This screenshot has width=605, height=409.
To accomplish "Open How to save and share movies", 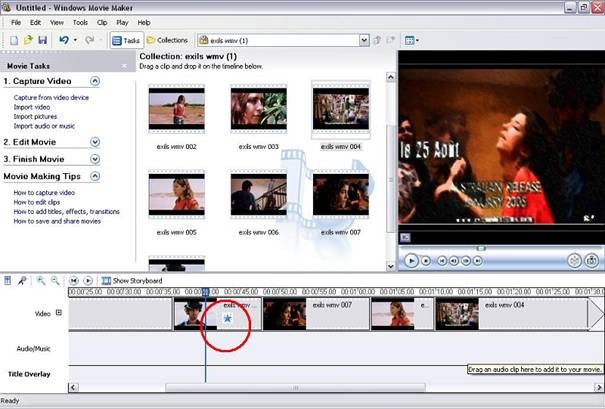I will [57, 221].
